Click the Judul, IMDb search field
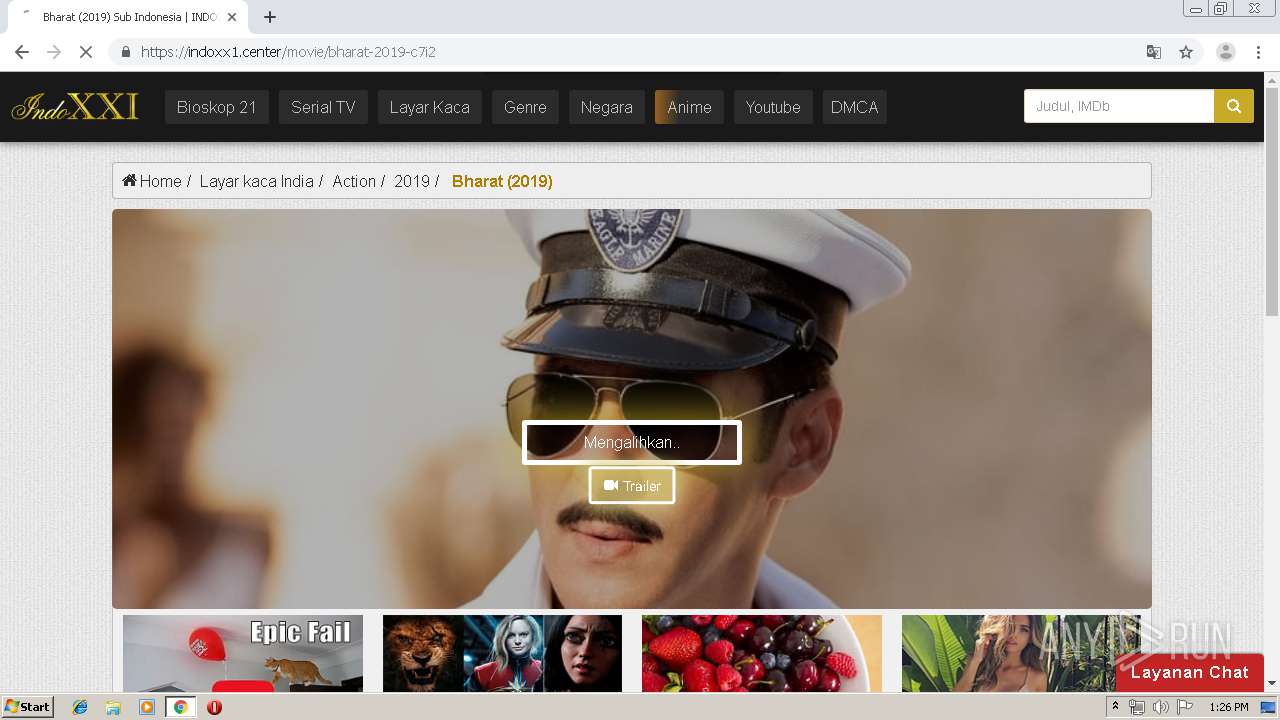1280x720 pixels. 1119,106
